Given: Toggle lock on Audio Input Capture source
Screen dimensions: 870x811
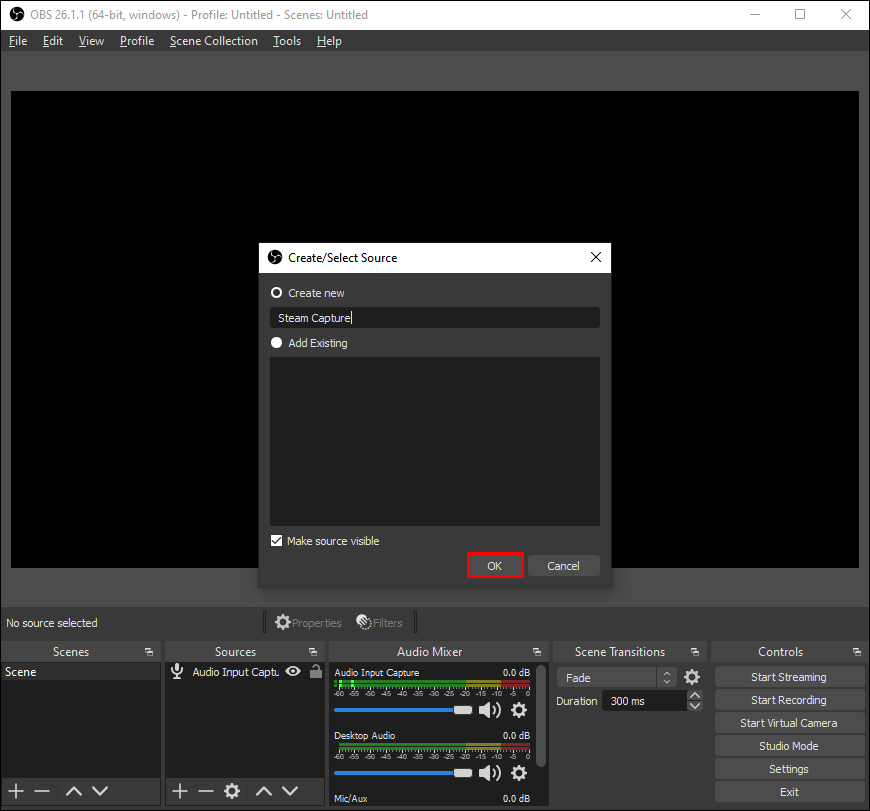Looking at the screenshot, I should pos(316,672).
